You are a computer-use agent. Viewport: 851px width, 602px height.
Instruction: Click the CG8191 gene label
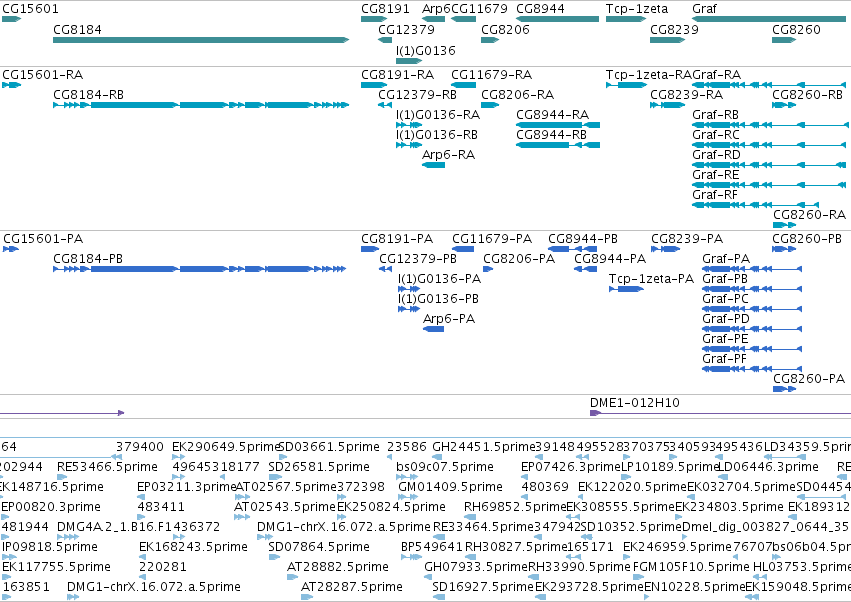(385, 9)
